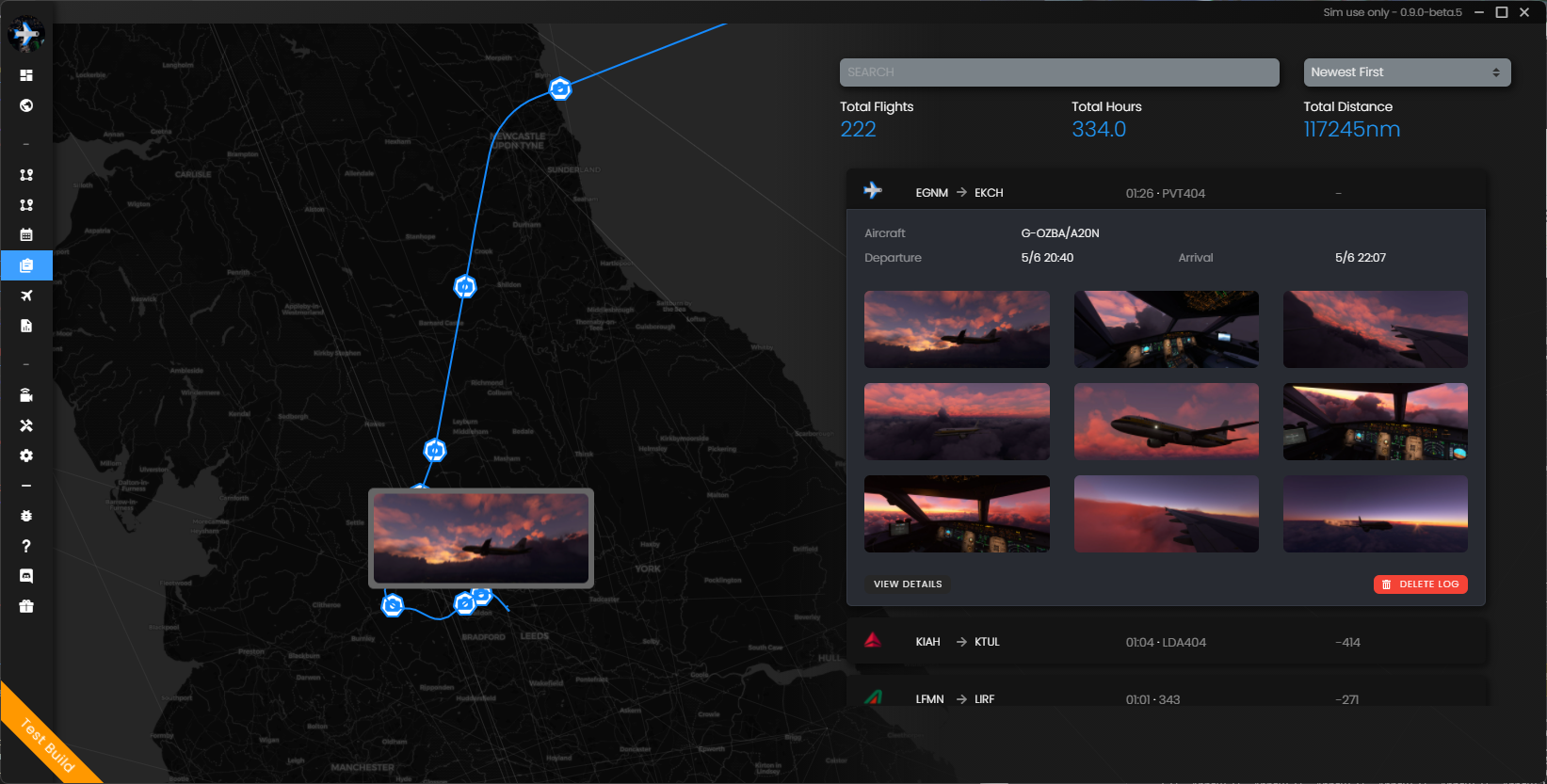
Task: Click departure time 5/6 20:40
Action: [1047, 258]
